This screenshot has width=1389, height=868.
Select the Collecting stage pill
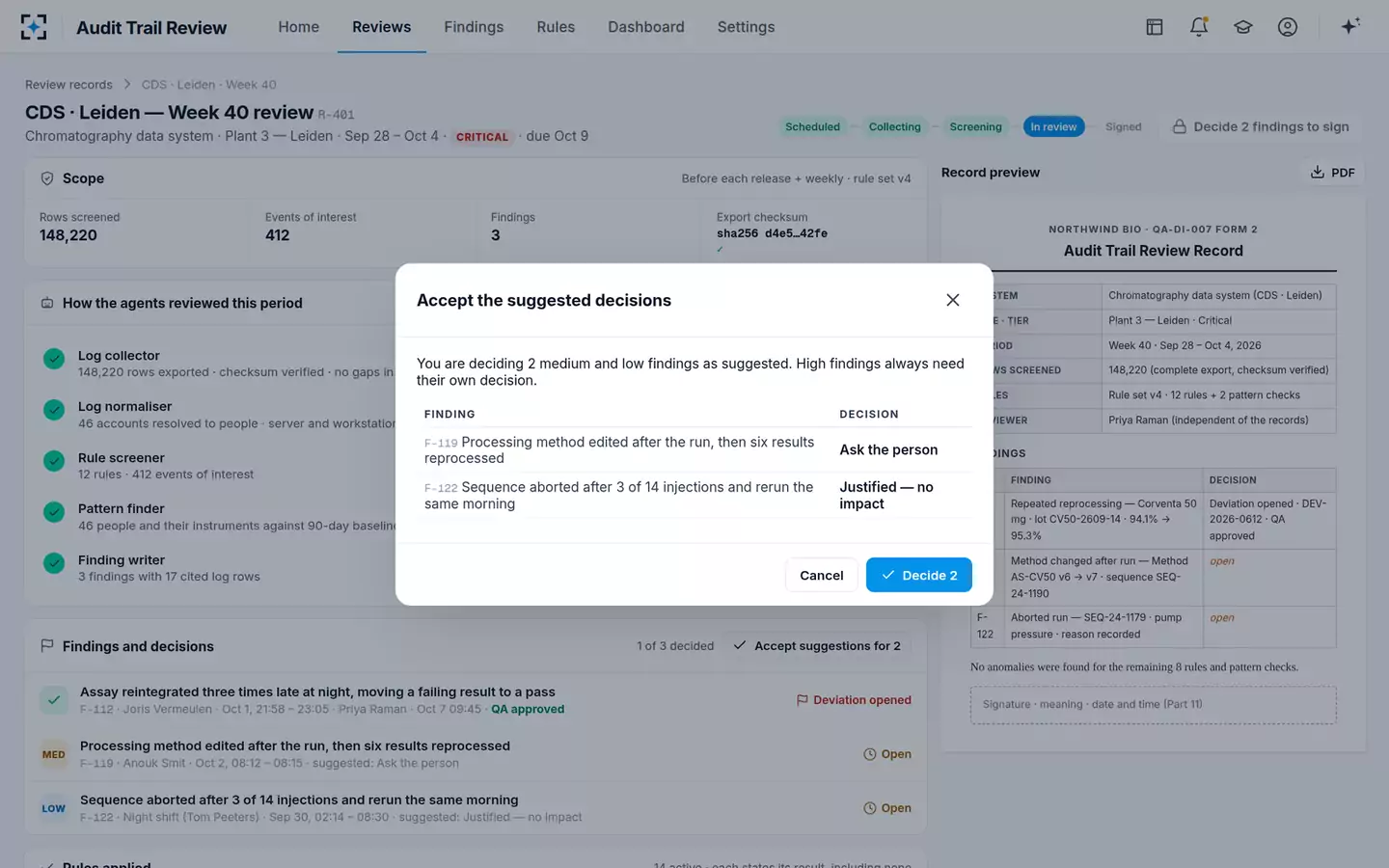coord(894,126)
